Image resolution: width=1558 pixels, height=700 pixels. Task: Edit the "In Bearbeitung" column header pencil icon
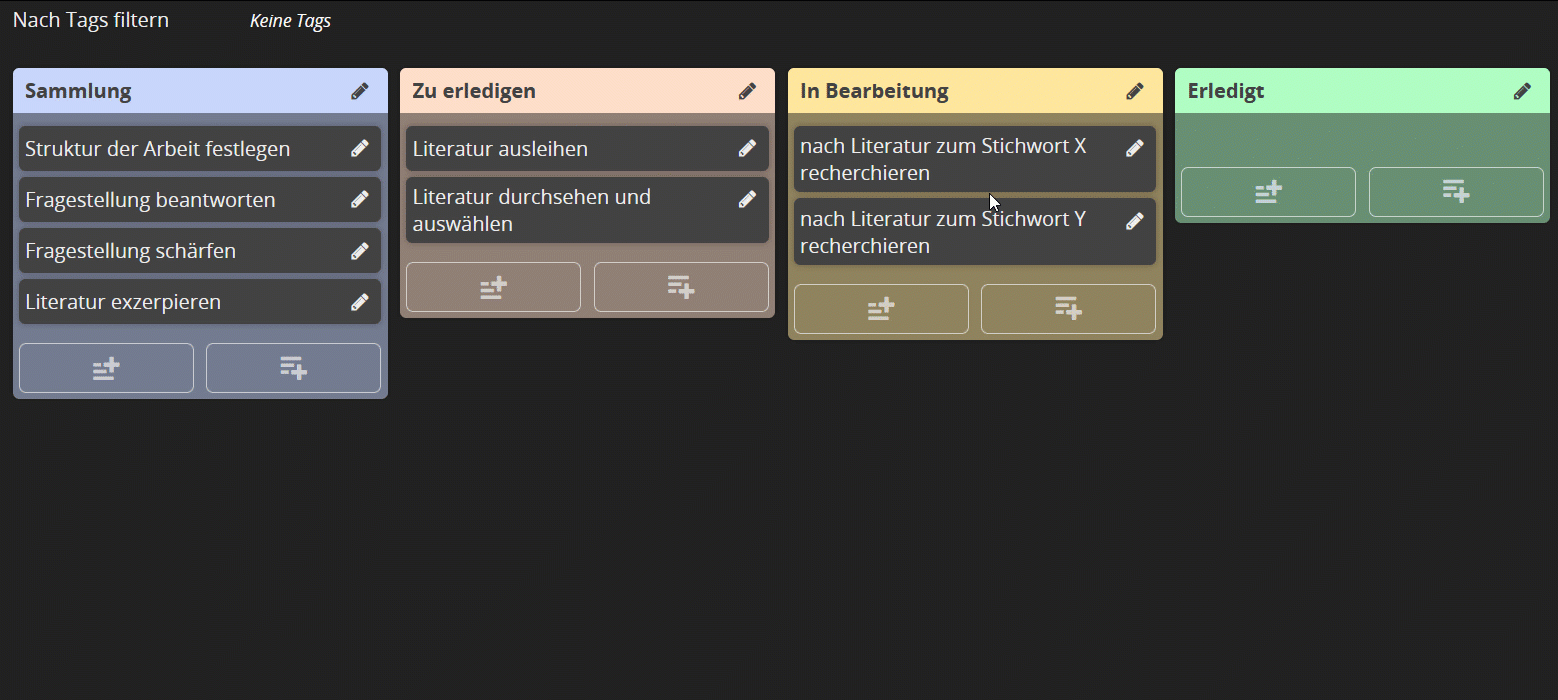1135,91
